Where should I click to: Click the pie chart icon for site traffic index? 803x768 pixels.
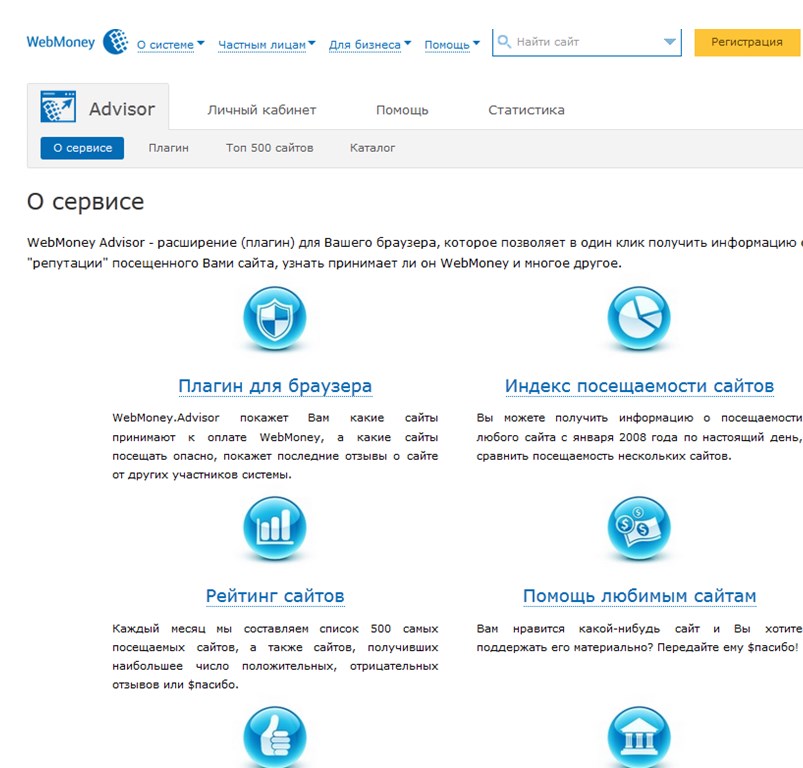click(x=639, y=318)
